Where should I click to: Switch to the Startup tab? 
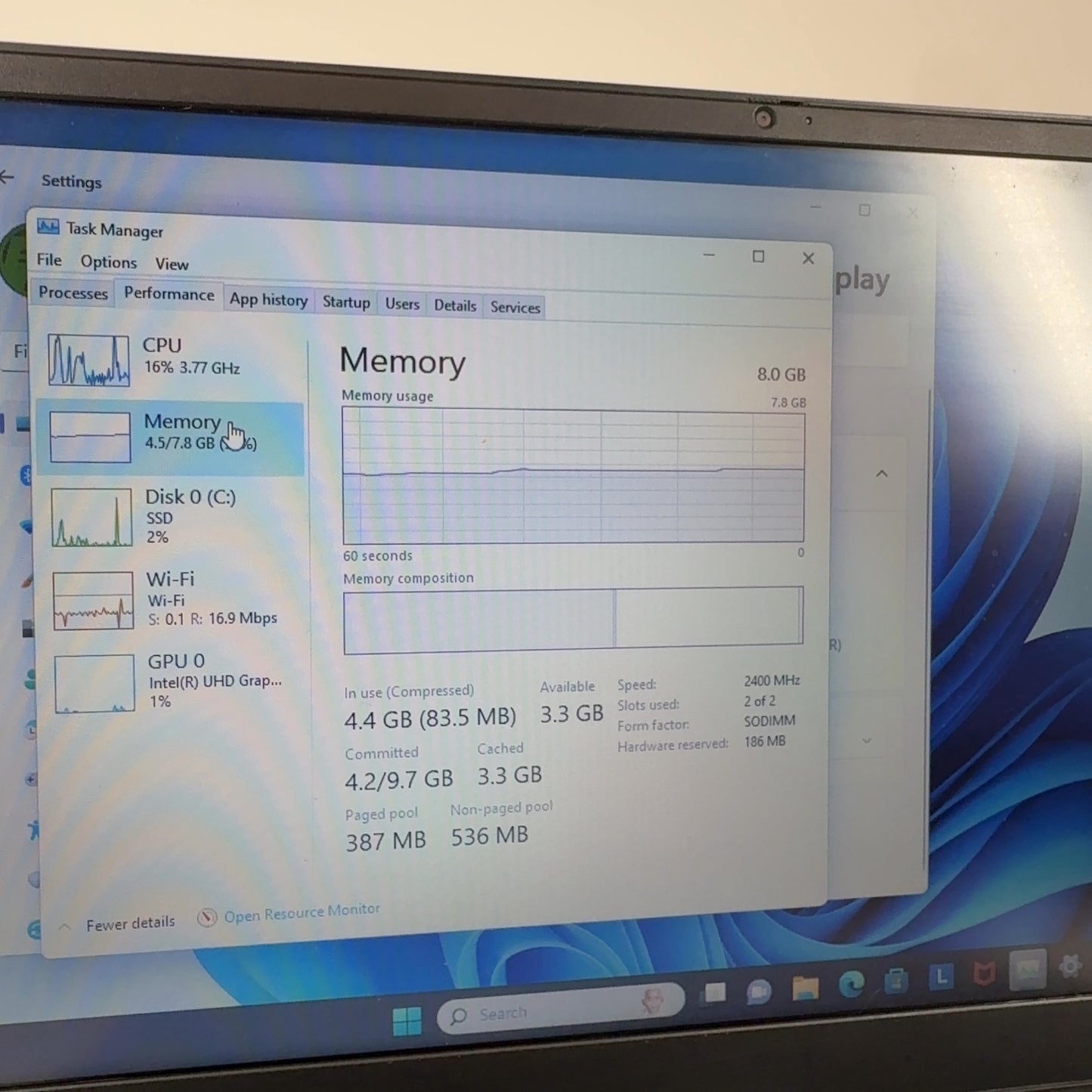point(346,302)
